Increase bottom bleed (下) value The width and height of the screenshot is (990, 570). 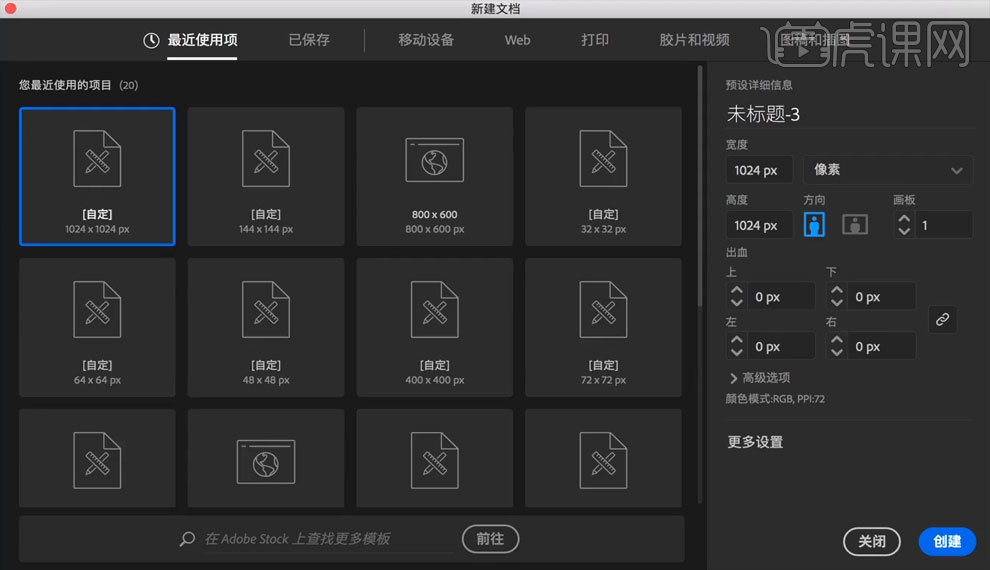tap(837, 290)
